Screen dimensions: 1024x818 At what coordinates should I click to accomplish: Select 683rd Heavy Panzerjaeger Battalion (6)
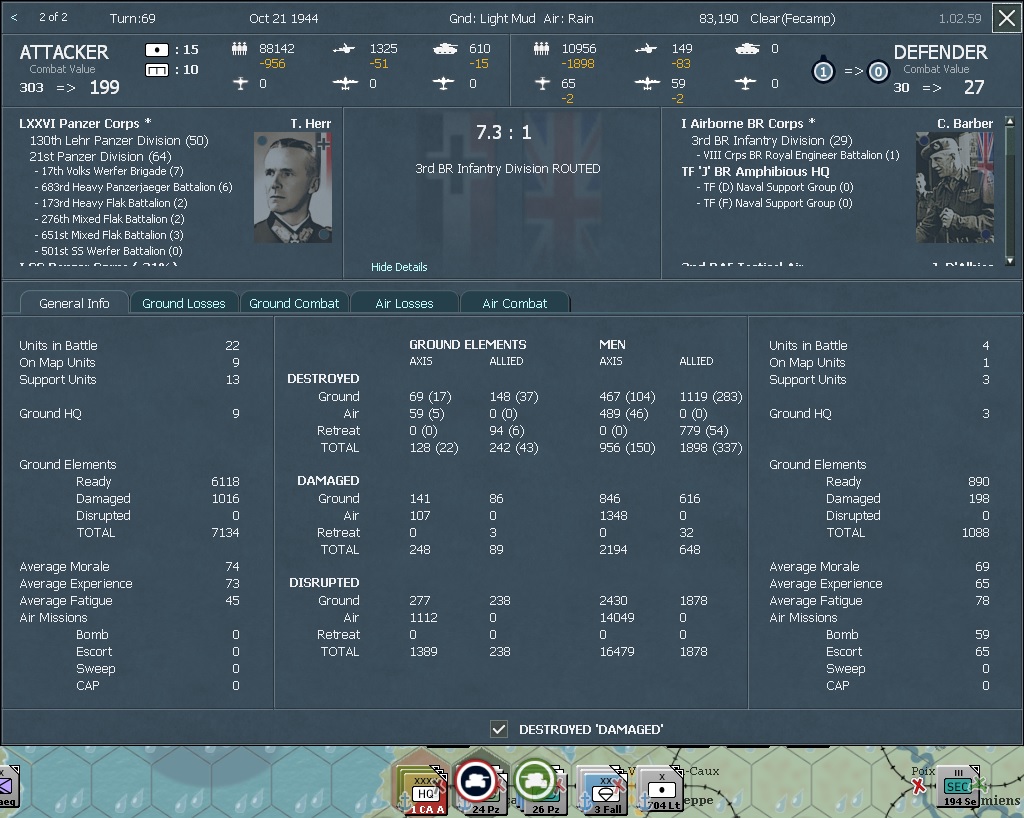[x=133, y=187]
